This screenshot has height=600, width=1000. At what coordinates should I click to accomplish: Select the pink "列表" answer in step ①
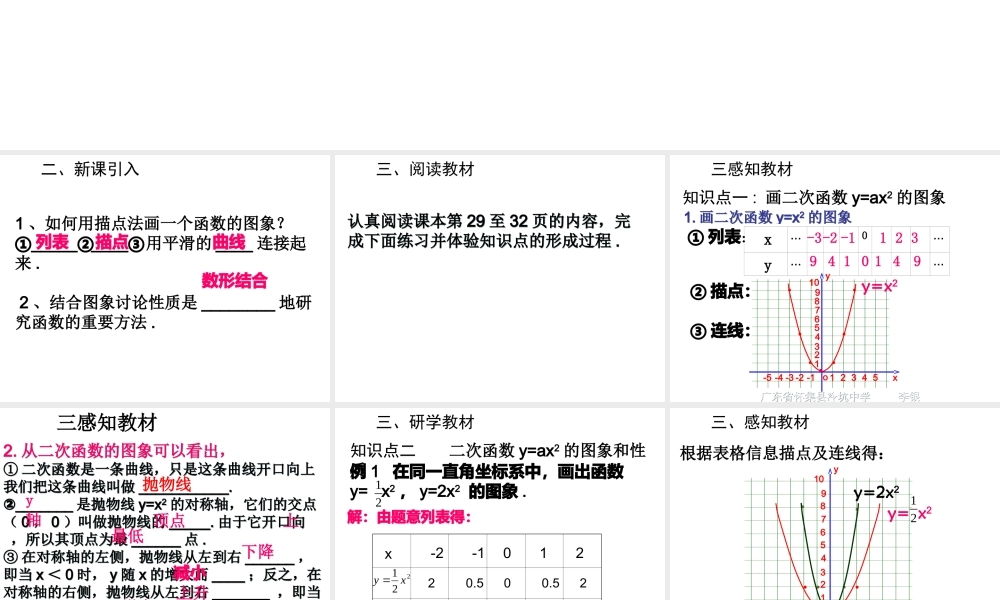[x=51, y=242]
